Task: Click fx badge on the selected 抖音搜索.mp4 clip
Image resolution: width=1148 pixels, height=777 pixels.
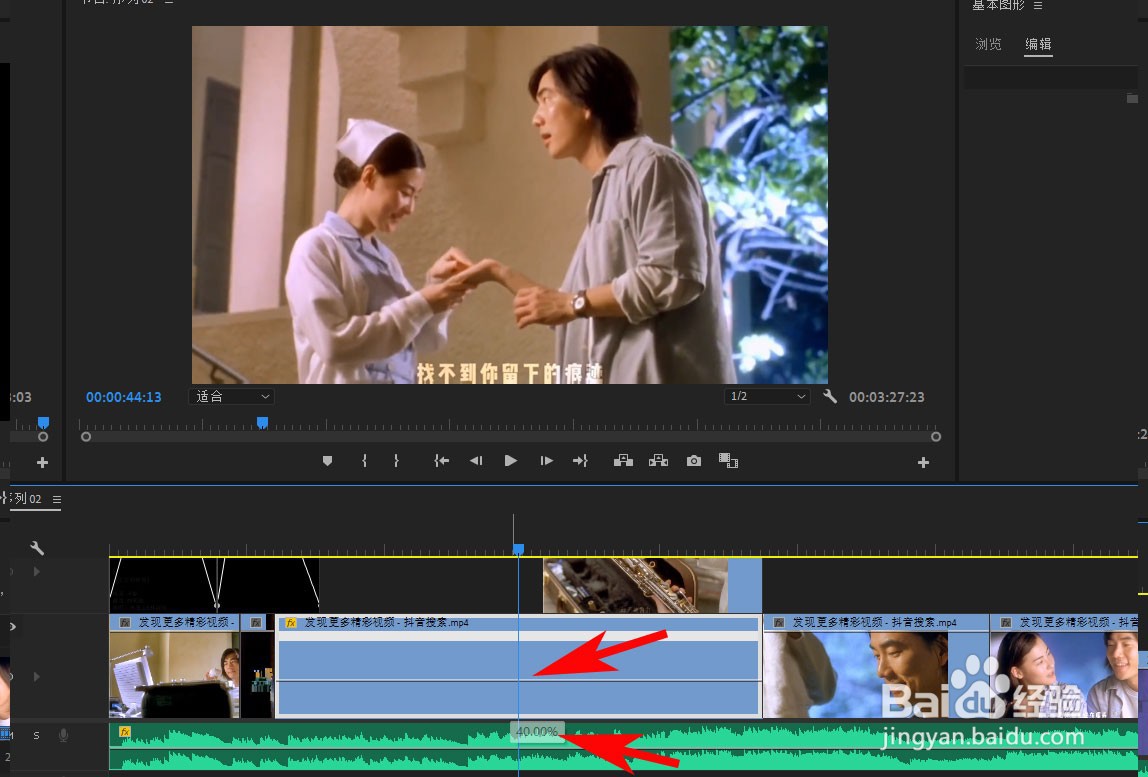Action: click(x=291, y=622)
